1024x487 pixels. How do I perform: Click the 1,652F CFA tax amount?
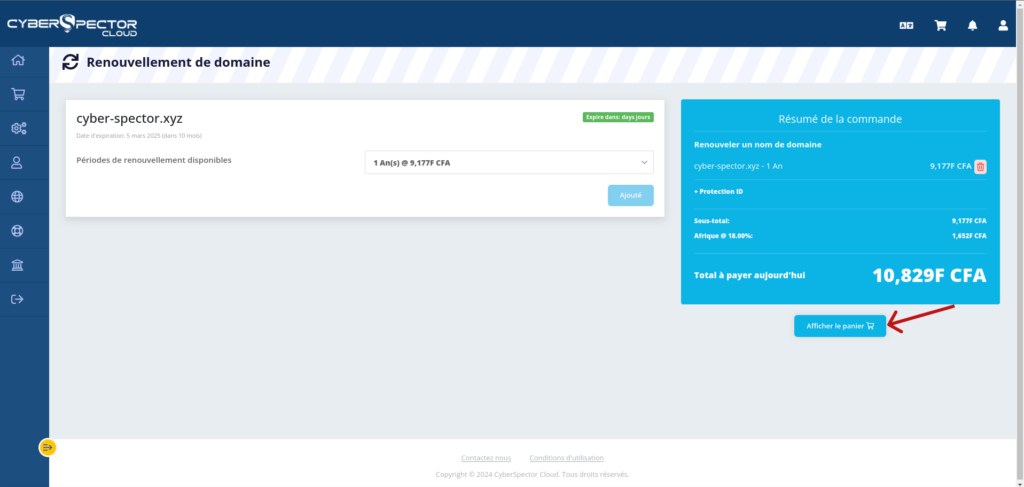969,236
